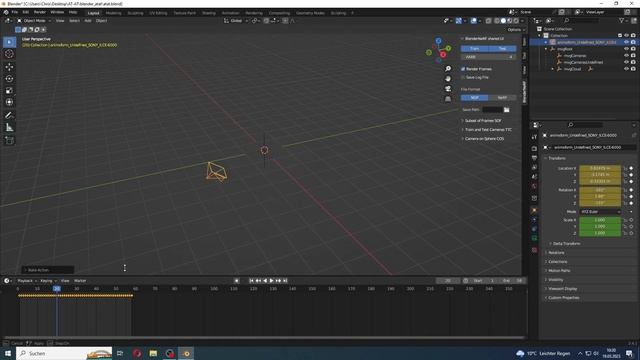Open the Options button in viewport header
This screenshot has width=640, height=360.
coord(516,30)
